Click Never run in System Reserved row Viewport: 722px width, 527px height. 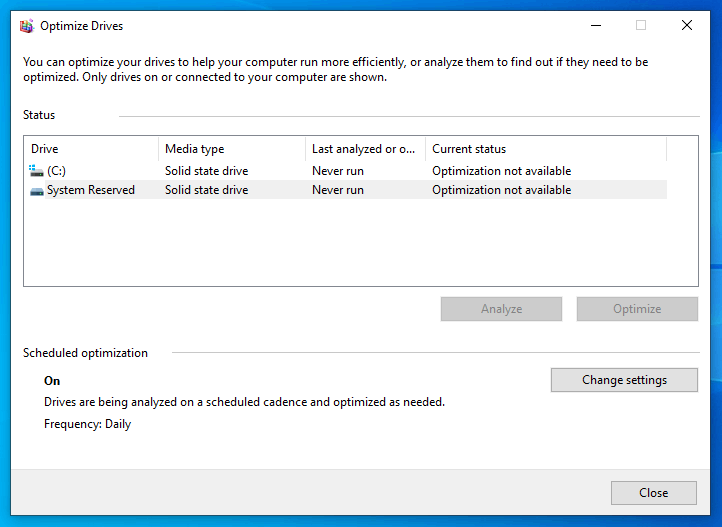coord(338,190)
